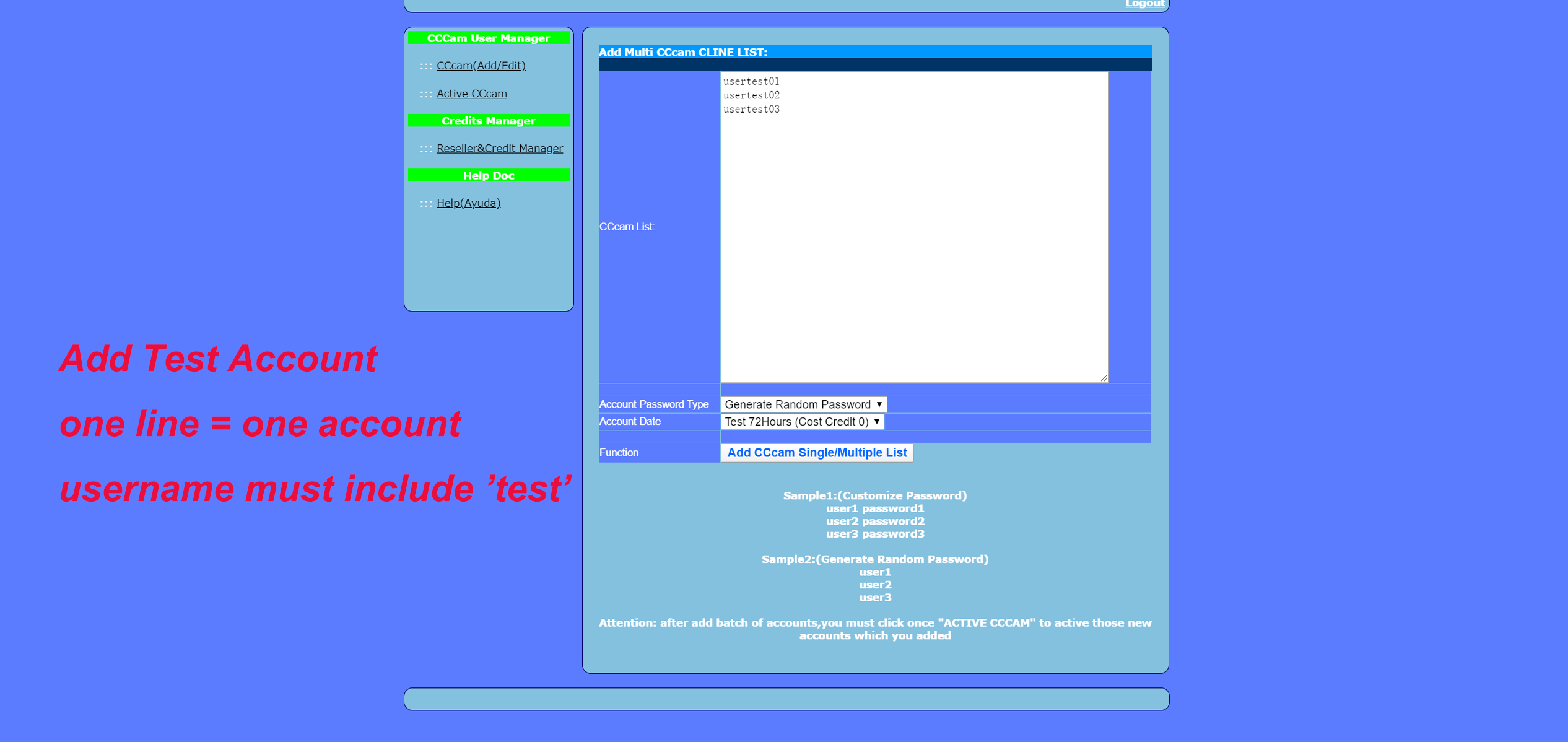Click the usertest01 line
The image size is (1568, 742).
tap(751, 81)
